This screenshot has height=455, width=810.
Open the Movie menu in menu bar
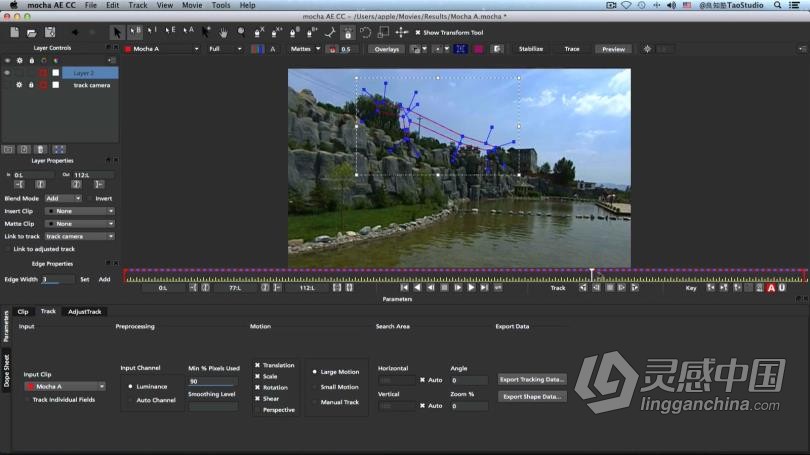[192, 5]
